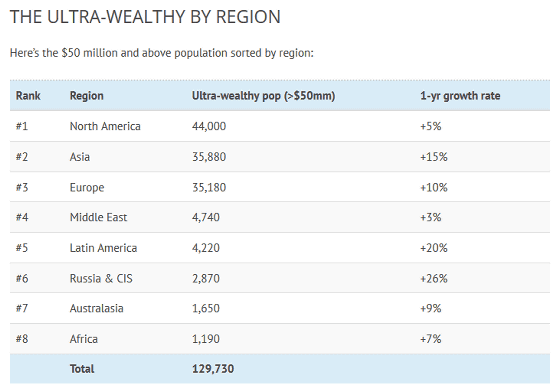Select the Ultra-wealthy pop column header
Screen dimensions: 560x392
[263, 96]
